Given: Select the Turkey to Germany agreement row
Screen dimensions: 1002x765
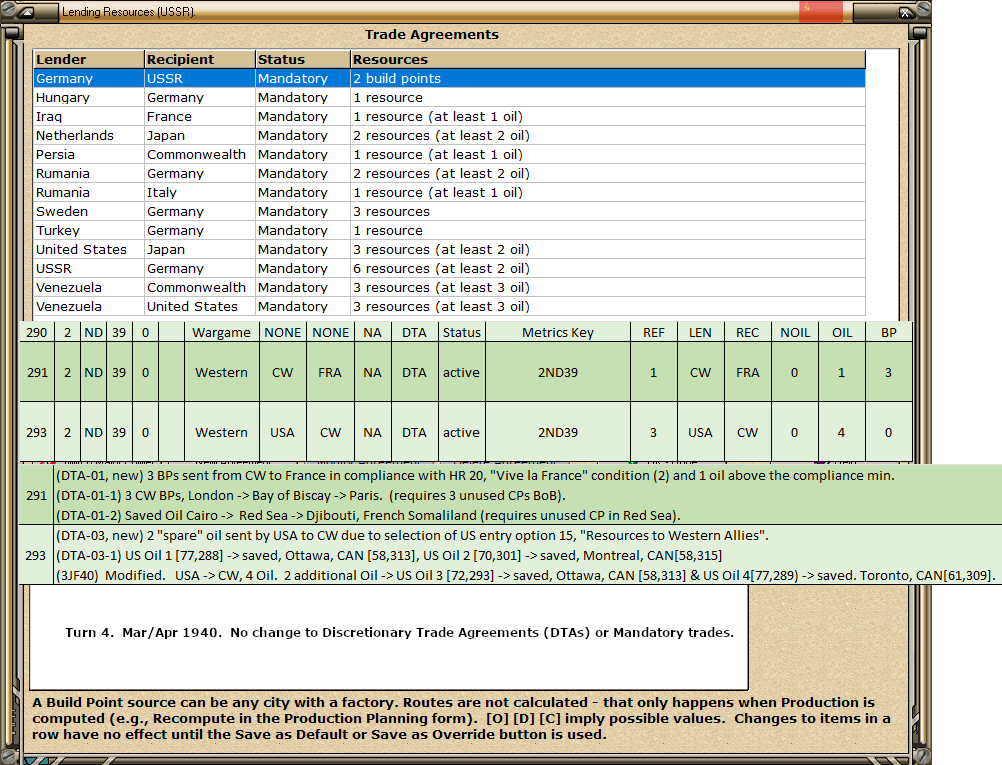Looking at the screenshot, I should click(449, 231).
